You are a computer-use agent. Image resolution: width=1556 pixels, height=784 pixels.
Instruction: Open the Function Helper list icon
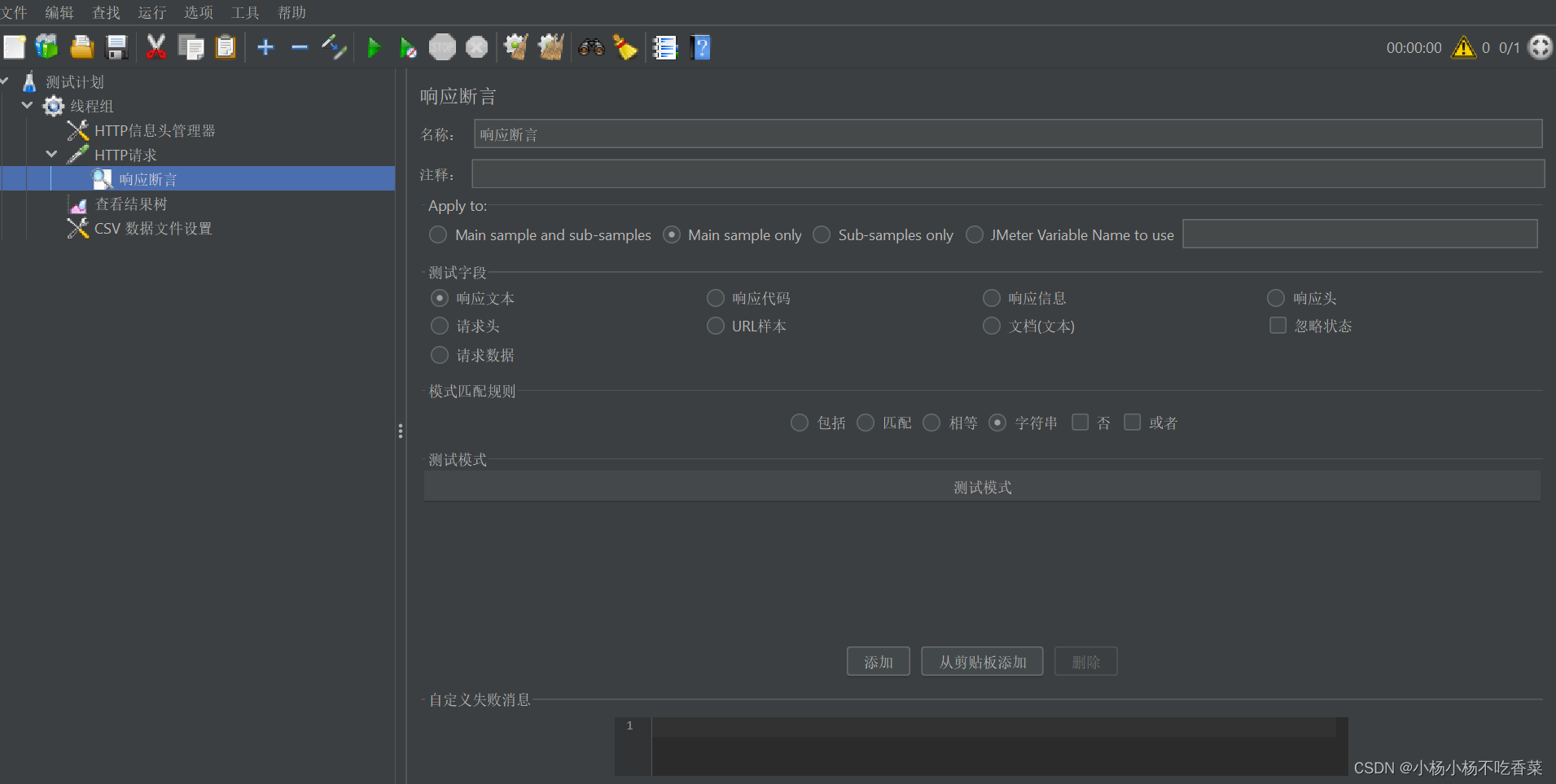point(665,47)
